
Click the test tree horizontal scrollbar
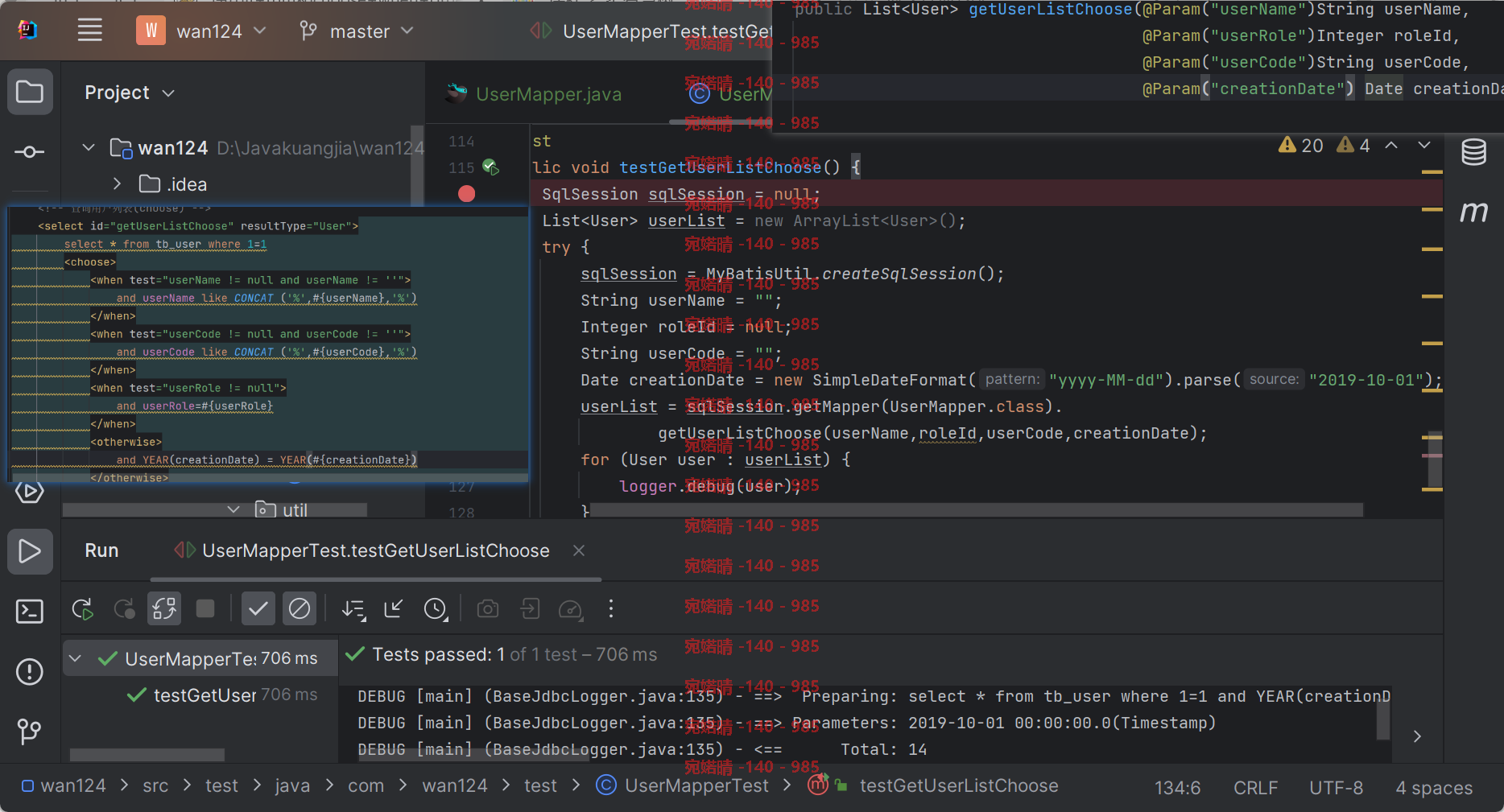point(147,755)
